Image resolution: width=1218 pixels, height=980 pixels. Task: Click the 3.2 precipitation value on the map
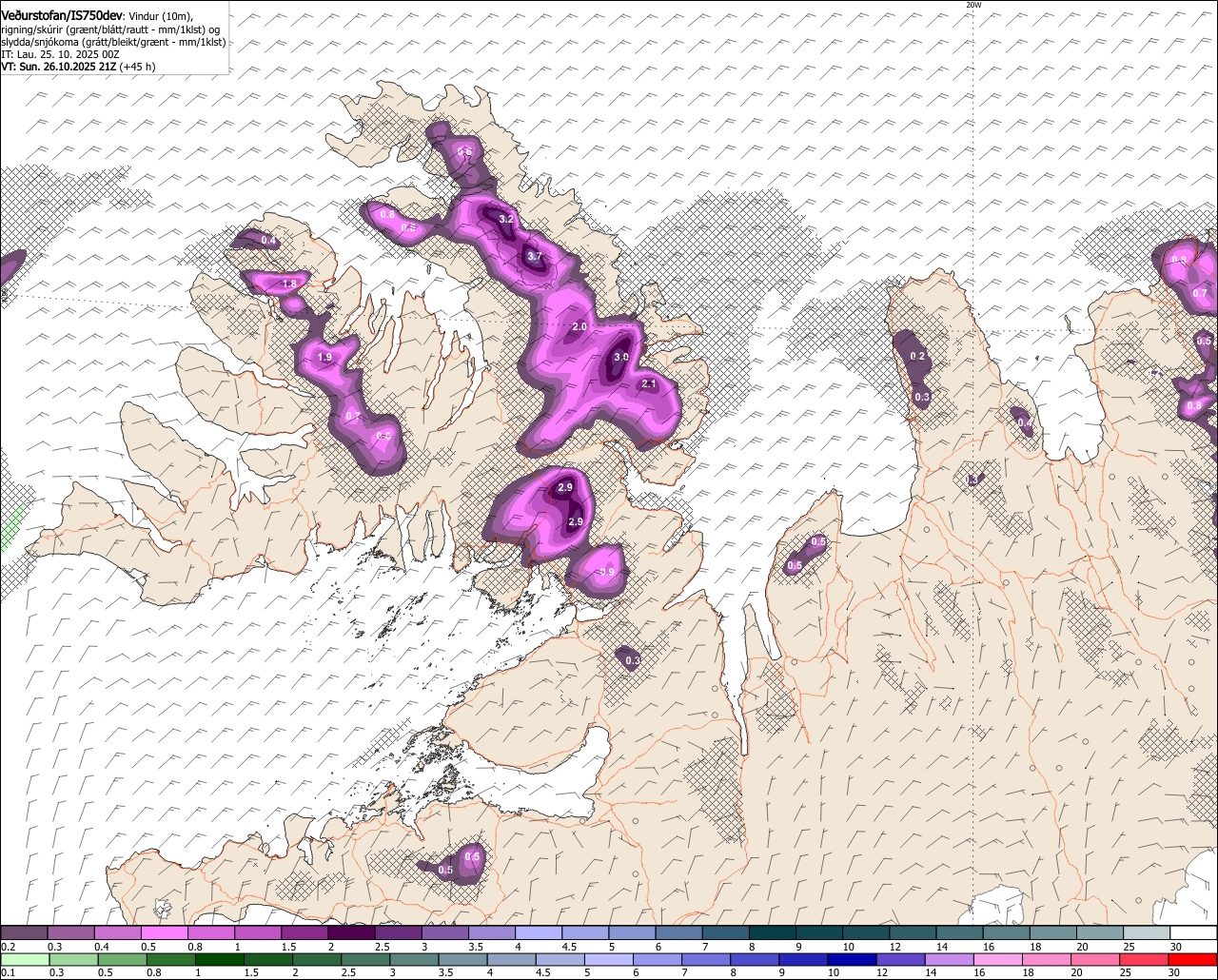pos(506,220)
